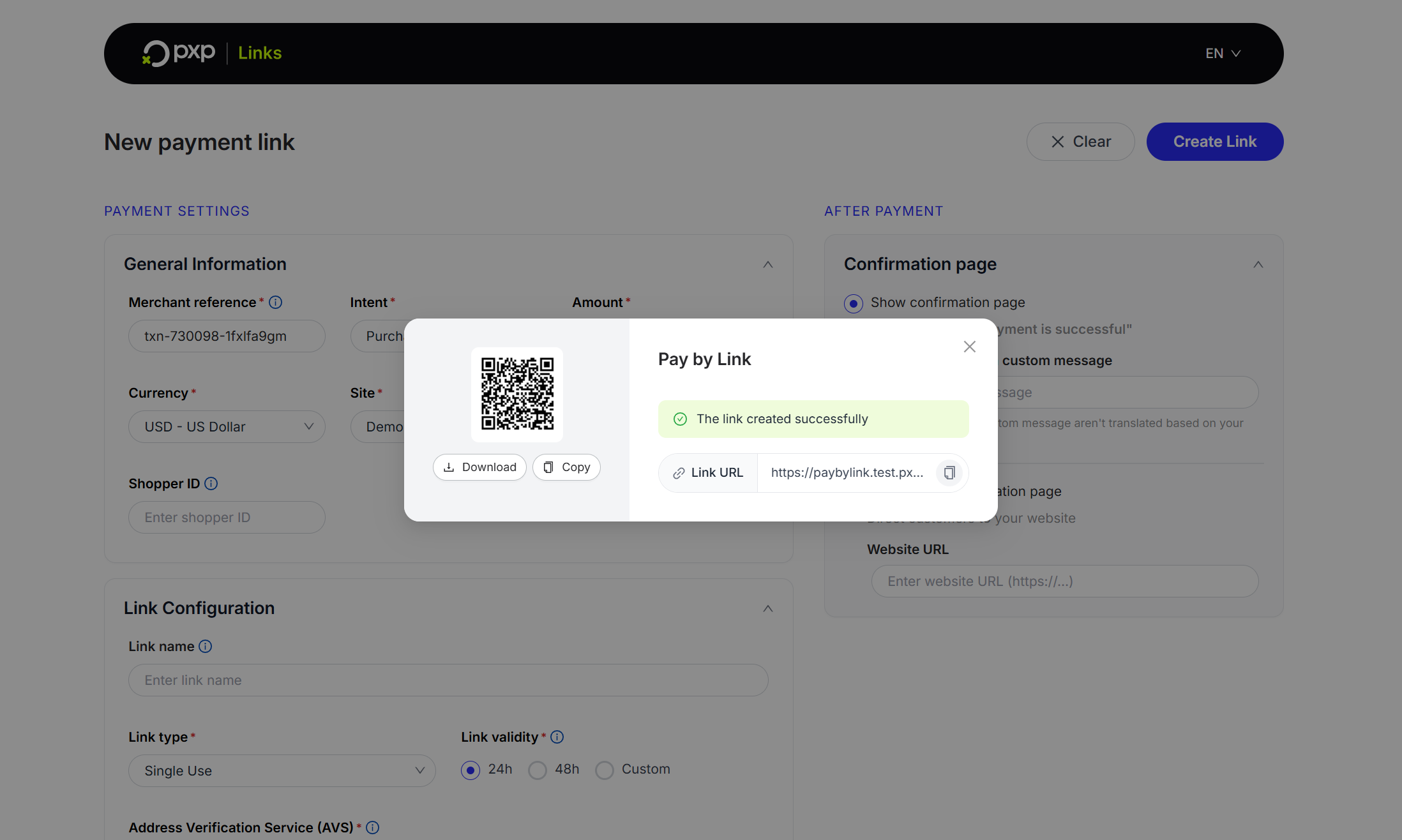Open info tooltip beside Link validity
The height and width of the screenshot is (840, 1402).
coord(557,737)
